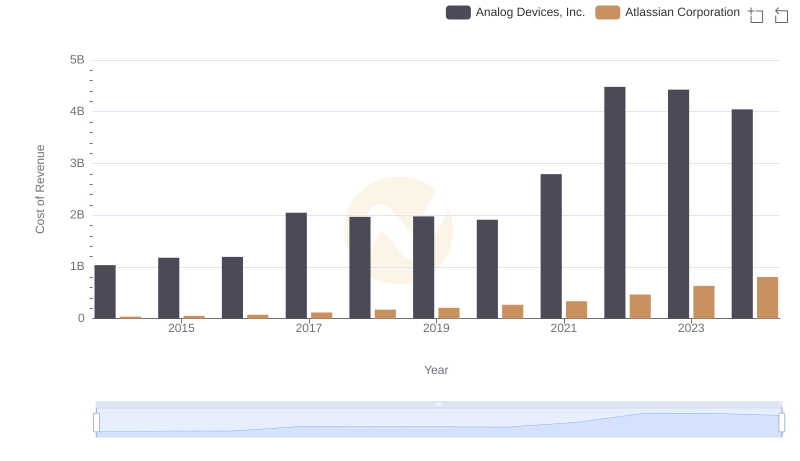Click the 2B y-axis label

click(77, 215)
